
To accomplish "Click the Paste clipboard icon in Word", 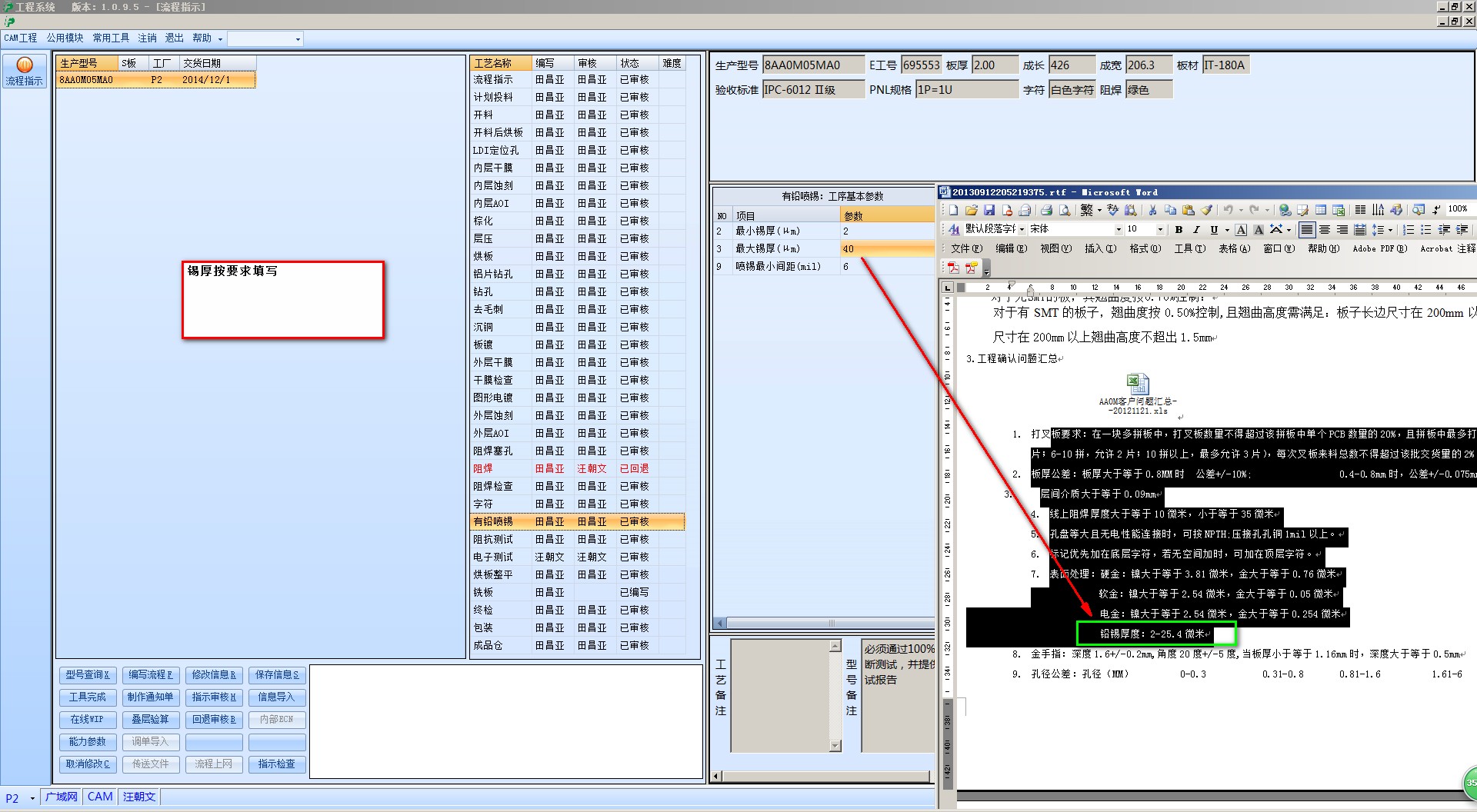I will pyautogui.click(x=1188, y=210).
